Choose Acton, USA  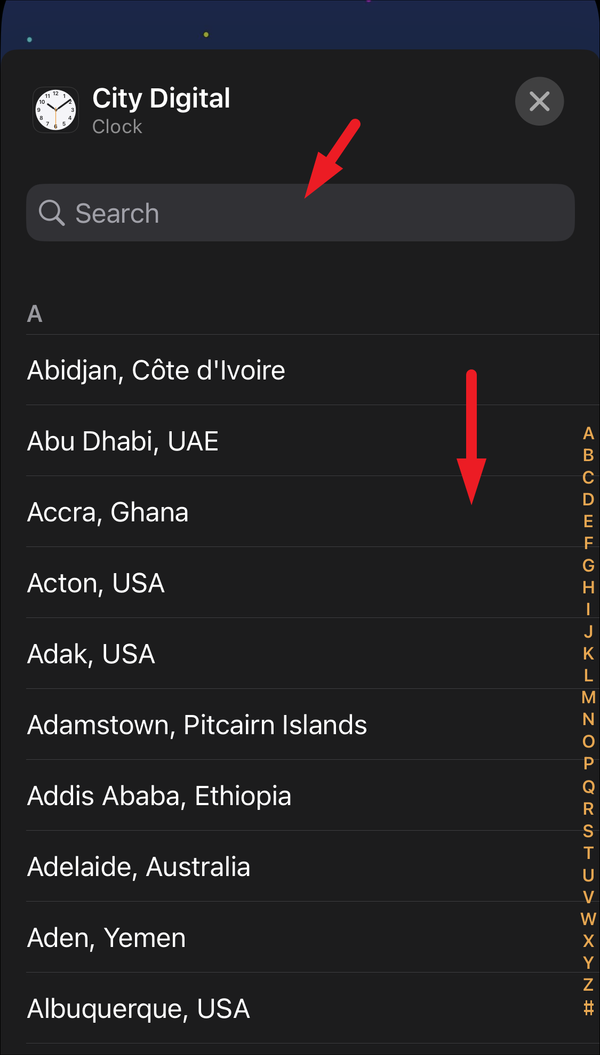click(96, 583)
